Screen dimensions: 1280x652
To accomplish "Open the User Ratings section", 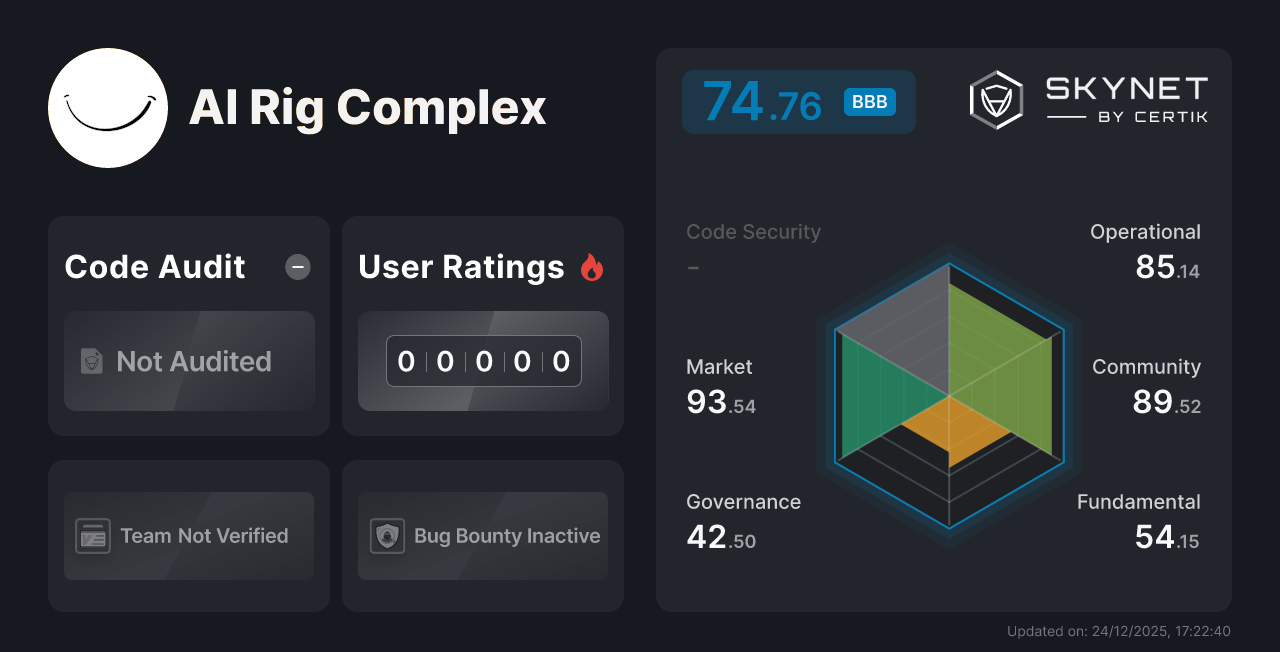I will (460, 267).
